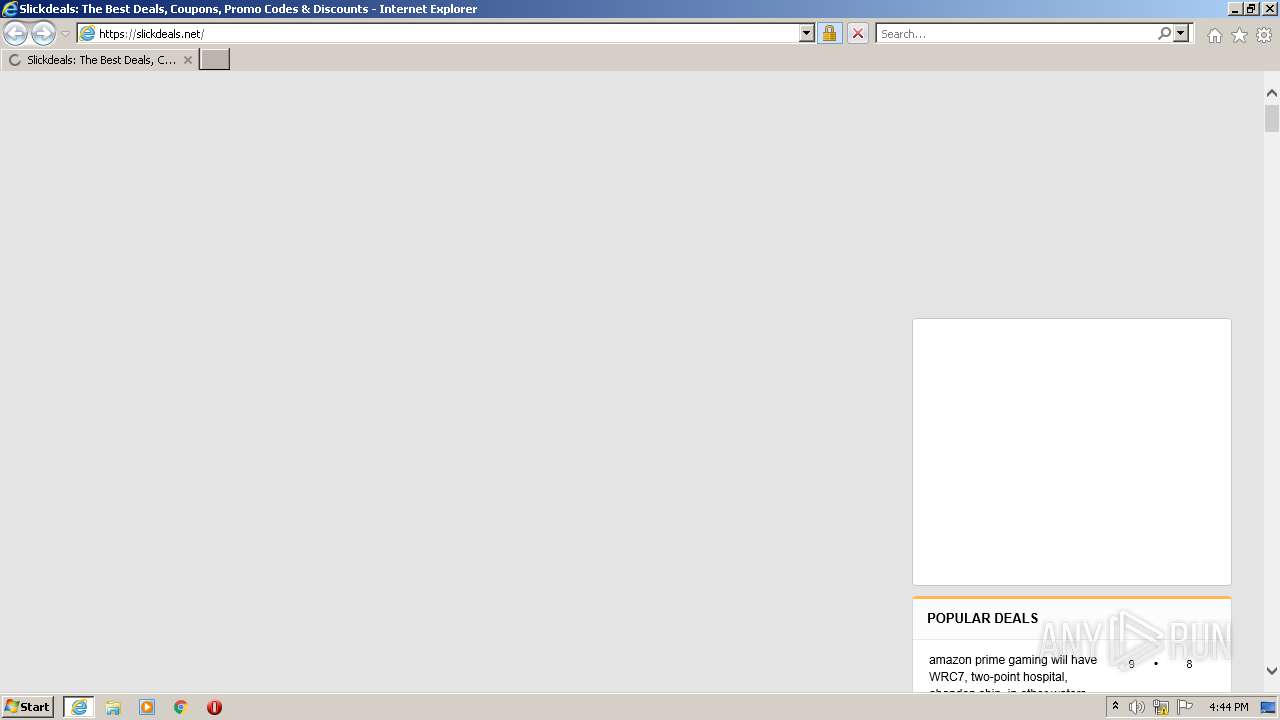Open the Action Center flag icon
1280x720 pixels.
[1185, 707]
